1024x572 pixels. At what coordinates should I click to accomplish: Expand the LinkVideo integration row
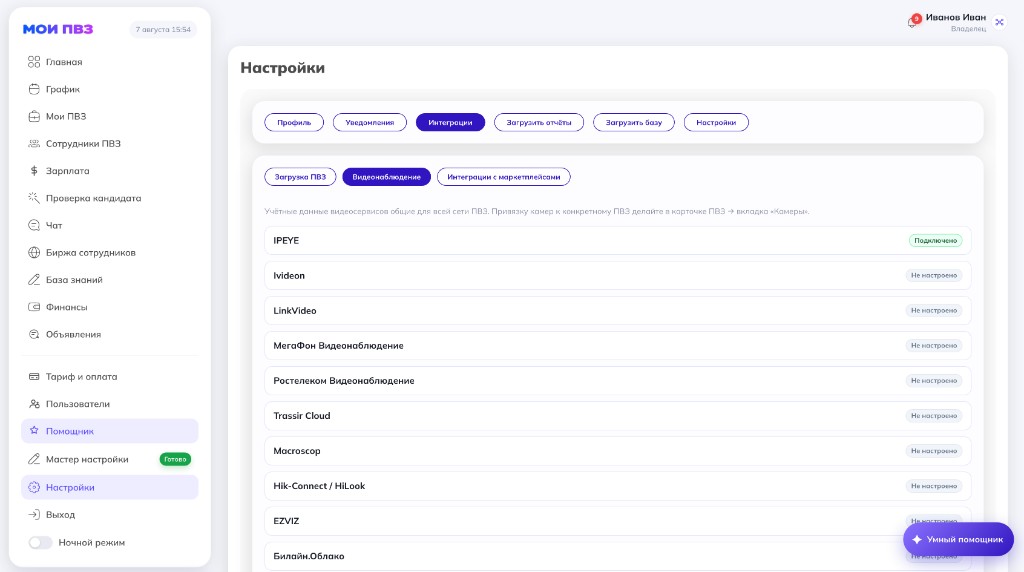[617, 311]
